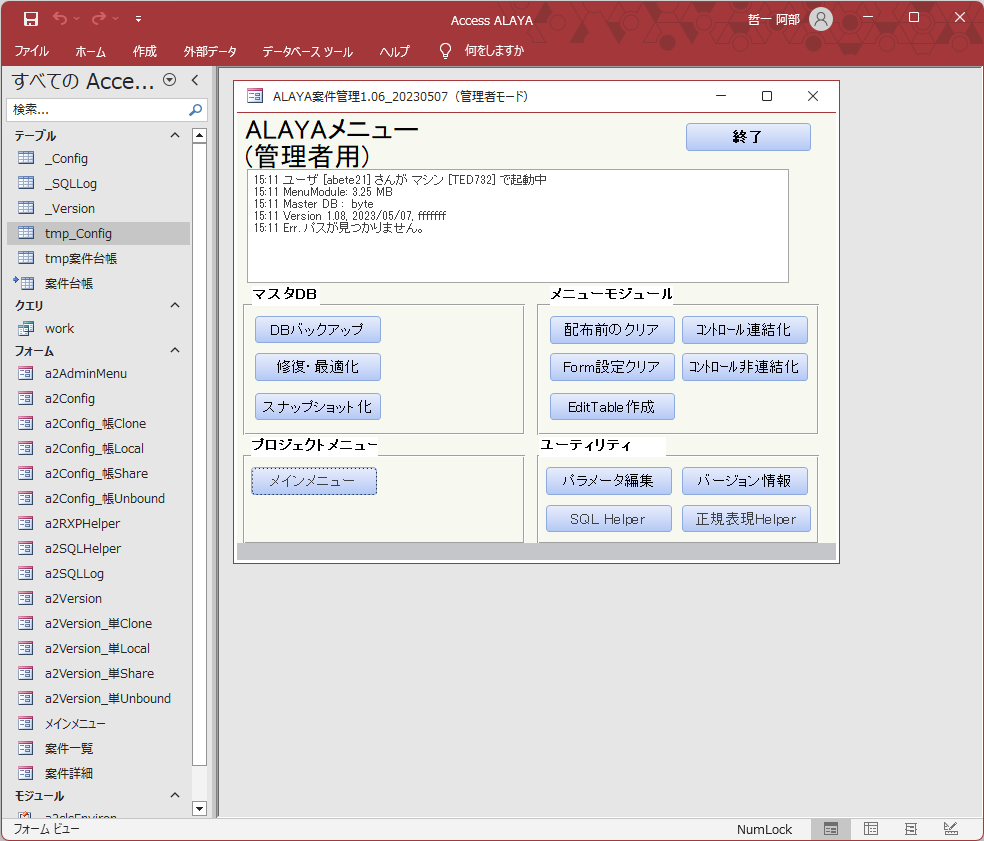This screenshot has height=841, width=984.
Task: Click the スナップショット化 button
Action: tap(318, 407)
